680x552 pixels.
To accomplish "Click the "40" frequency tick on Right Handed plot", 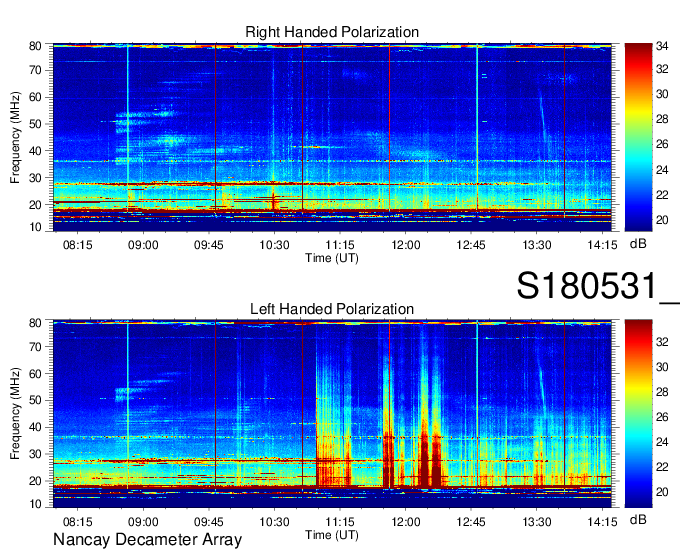I will click(35, 151).
